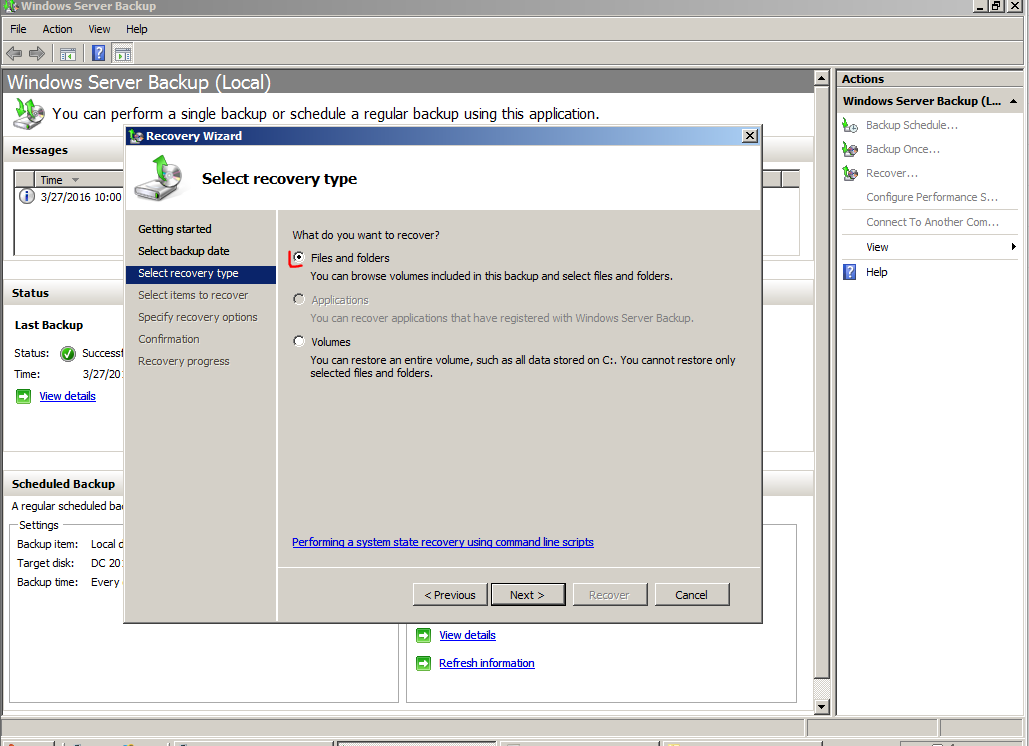Click the Recovery Wizard disk icon in header
Image resolution: width=1029 pixels, height=746 pixels.
tap(159, 178)
